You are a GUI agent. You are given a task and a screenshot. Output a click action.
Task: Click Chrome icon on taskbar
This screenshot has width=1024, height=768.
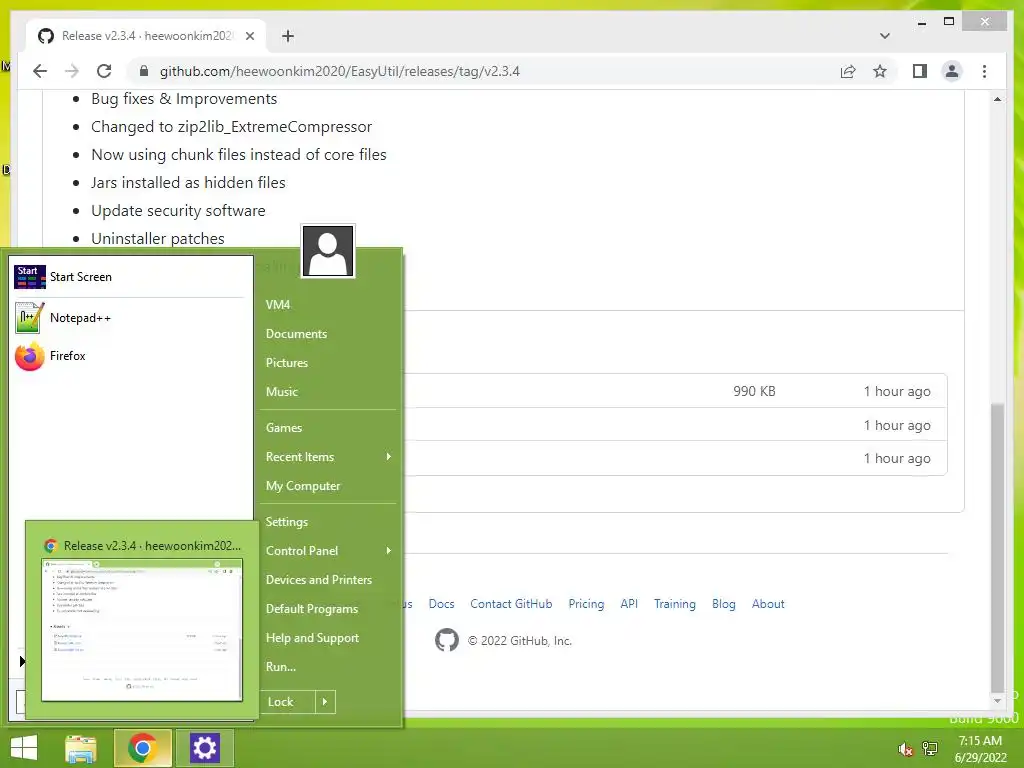point(142,748)
